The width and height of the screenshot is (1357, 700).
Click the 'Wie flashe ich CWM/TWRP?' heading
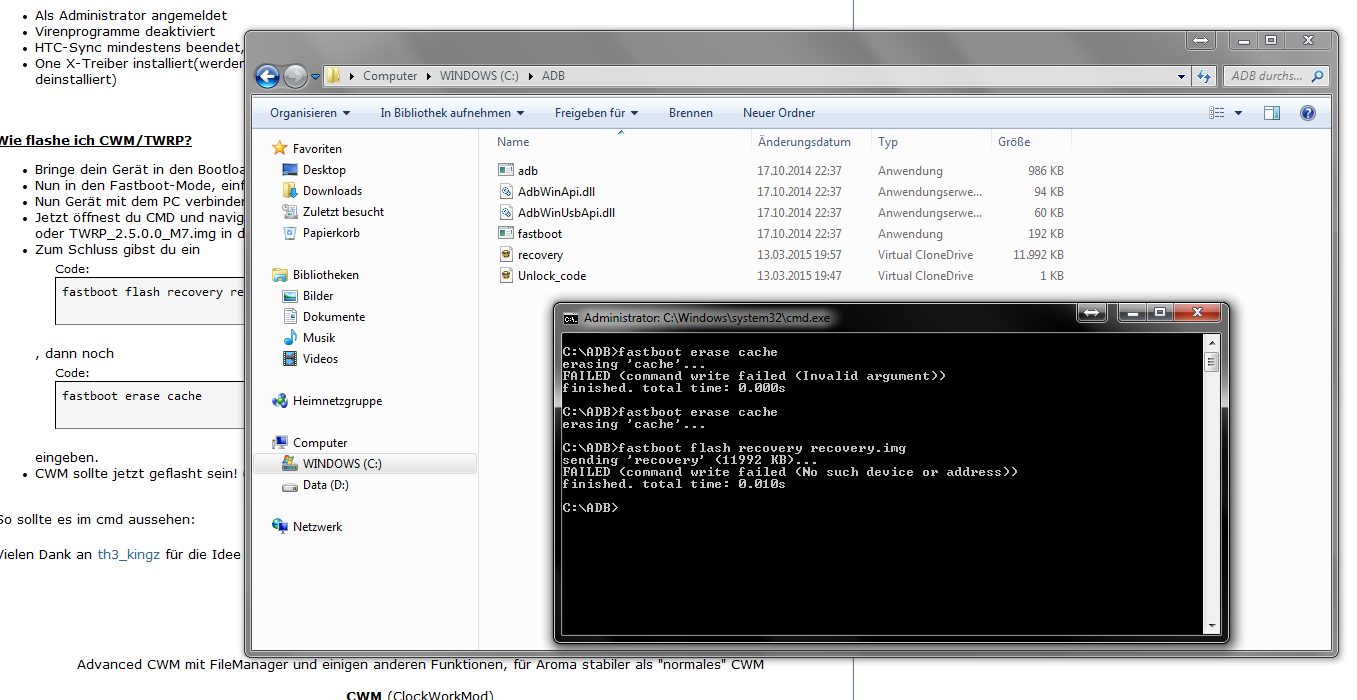(x=96, y=140)
